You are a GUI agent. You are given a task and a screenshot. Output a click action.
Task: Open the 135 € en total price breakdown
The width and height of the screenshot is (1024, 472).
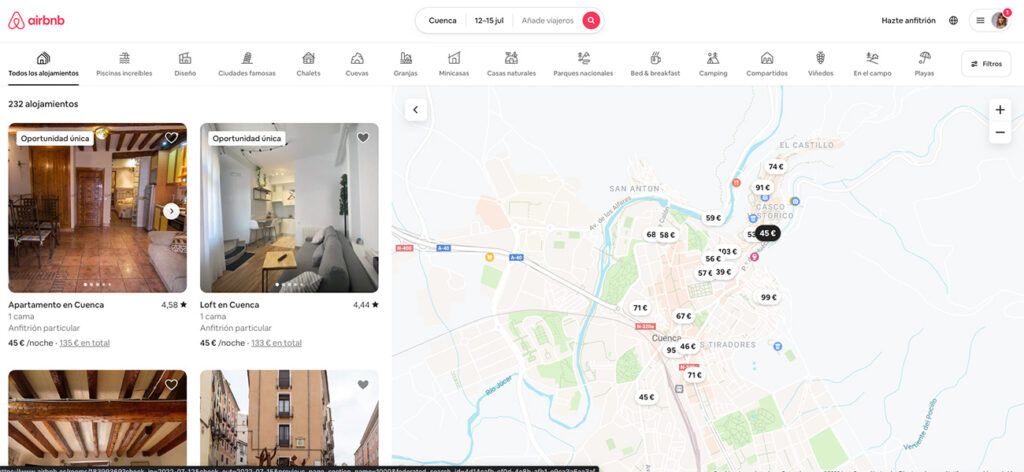85,343
